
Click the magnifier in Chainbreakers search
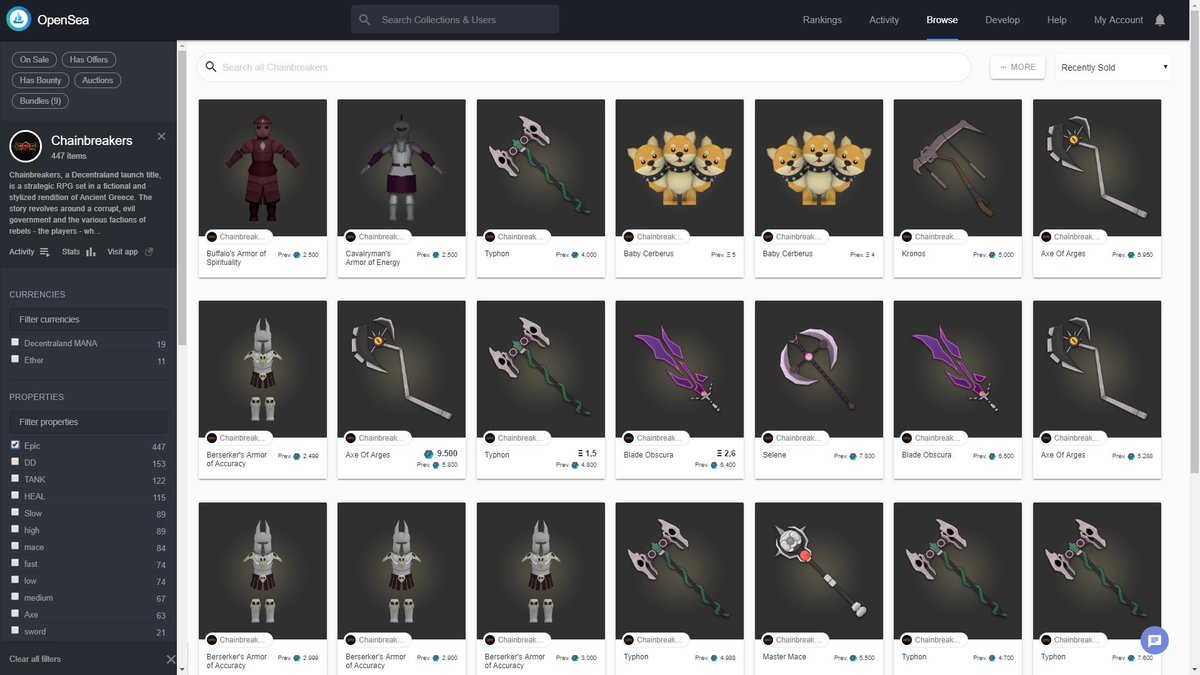210,67
